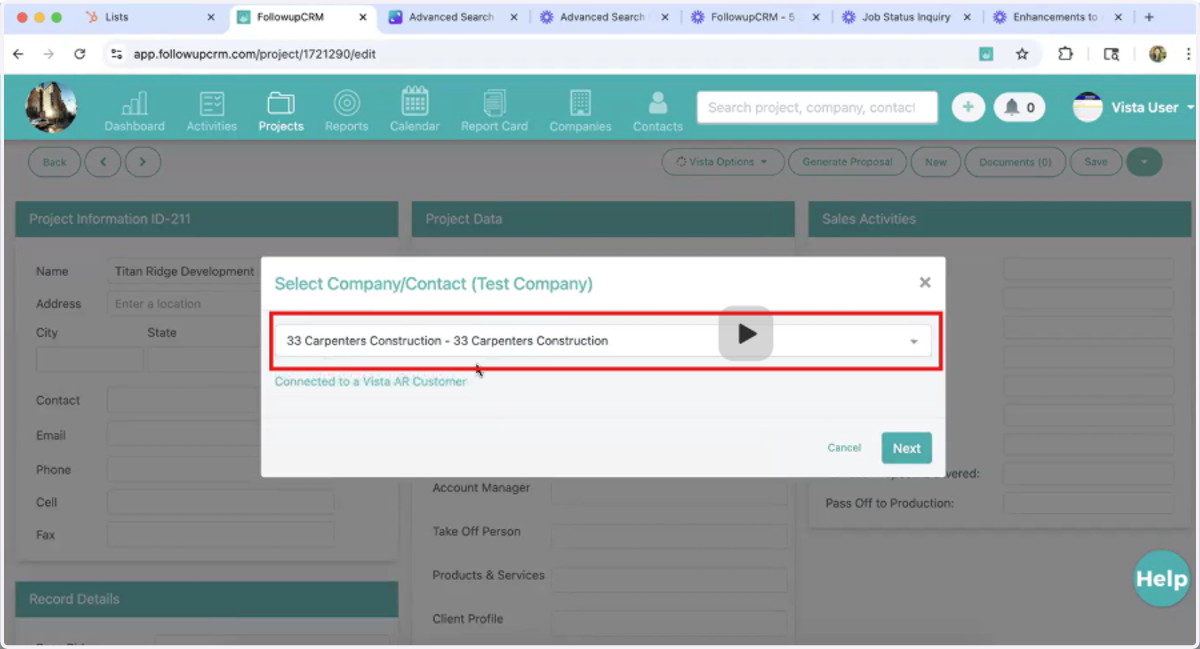Click the Next button

coord(906,448)
